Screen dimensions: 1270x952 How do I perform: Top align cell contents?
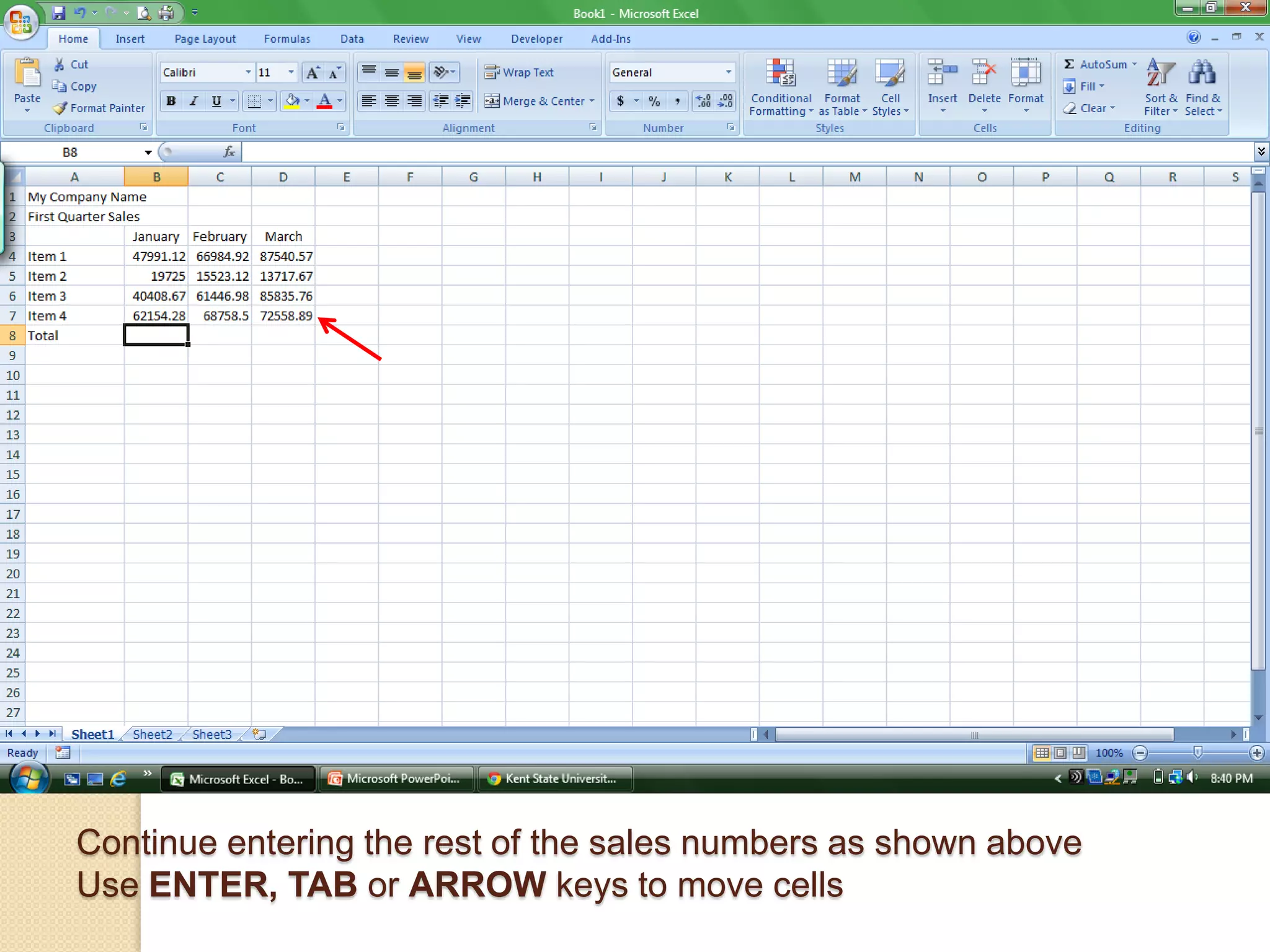click(x=369, y=73)
